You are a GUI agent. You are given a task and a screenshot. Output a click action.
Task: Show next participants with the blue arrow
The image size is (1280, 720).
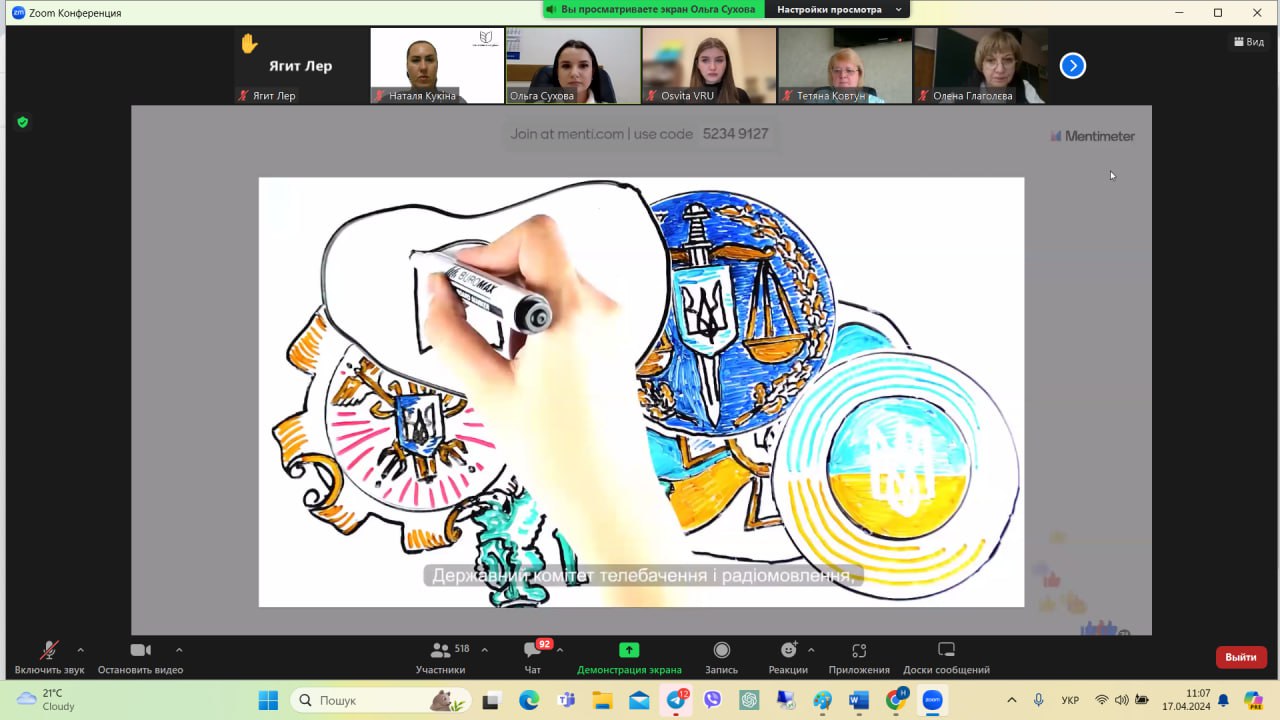click(1072, 66)
